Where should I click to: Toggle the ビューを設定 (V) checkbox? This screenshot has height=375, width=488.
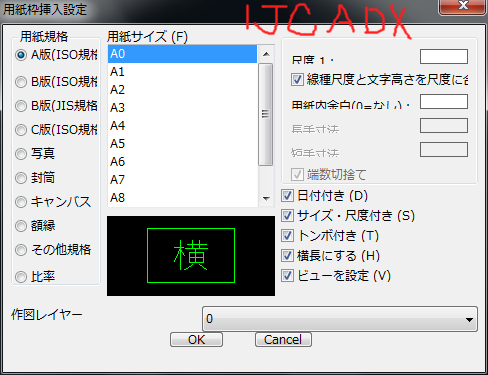pyautogui.click(x=287, y=276)
